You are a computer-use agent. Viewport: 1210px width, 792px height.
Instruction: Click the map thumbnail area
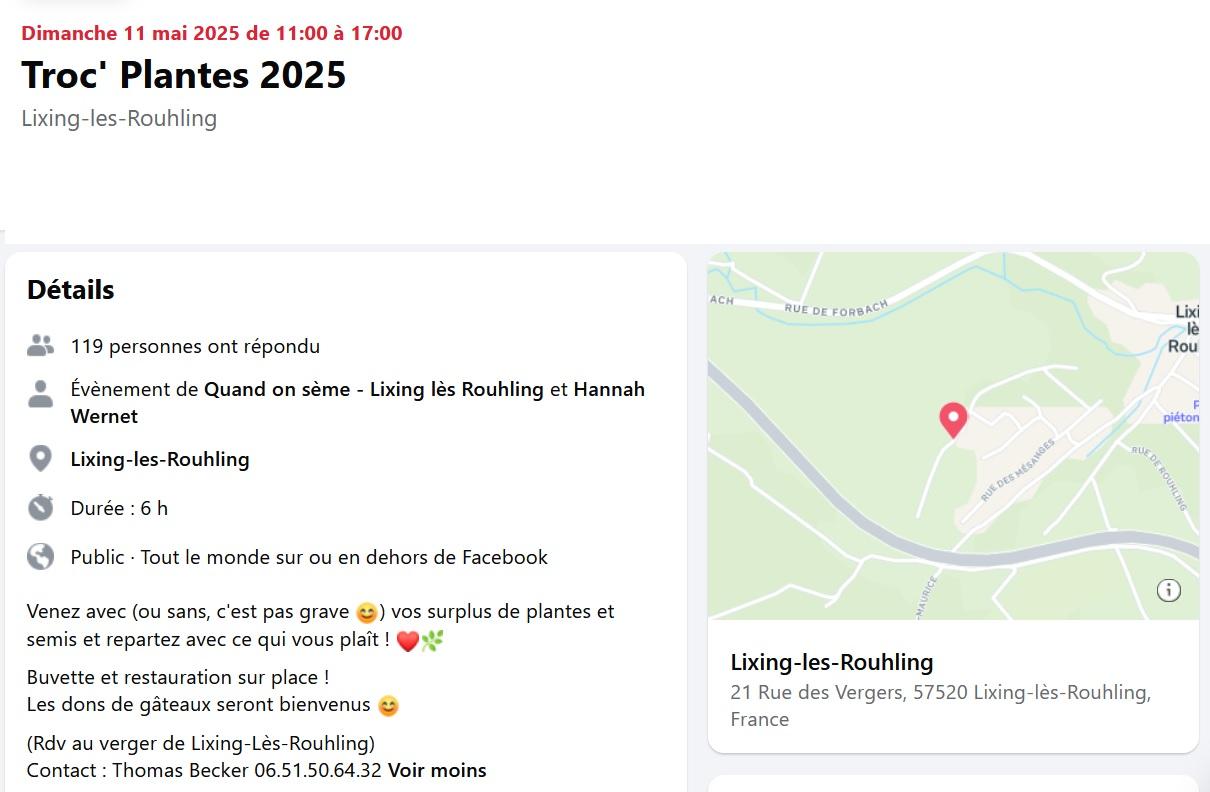[x=953, y=436]
